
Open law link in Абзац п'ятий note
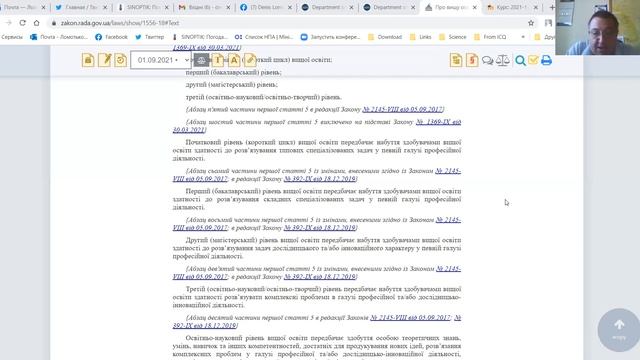(x=402, y=109)
